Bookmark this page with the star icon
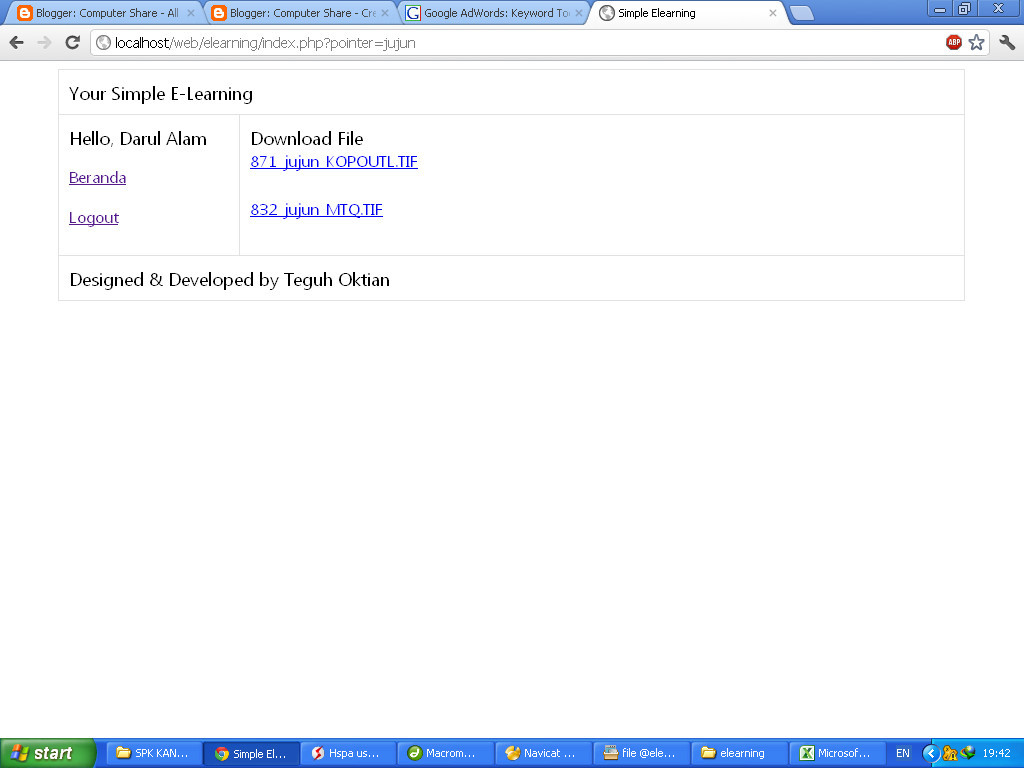The width and height of the screenshot is (1024, 768). click(975, 44)
